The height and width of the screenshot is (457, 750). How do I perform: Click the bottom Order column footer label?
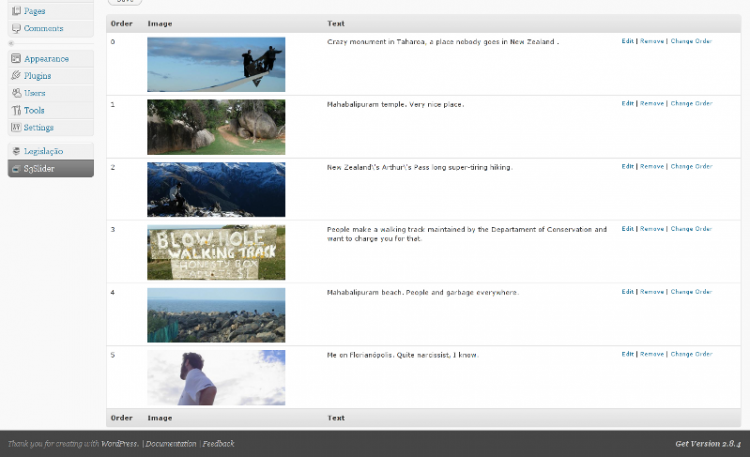[x=121, y=418]
